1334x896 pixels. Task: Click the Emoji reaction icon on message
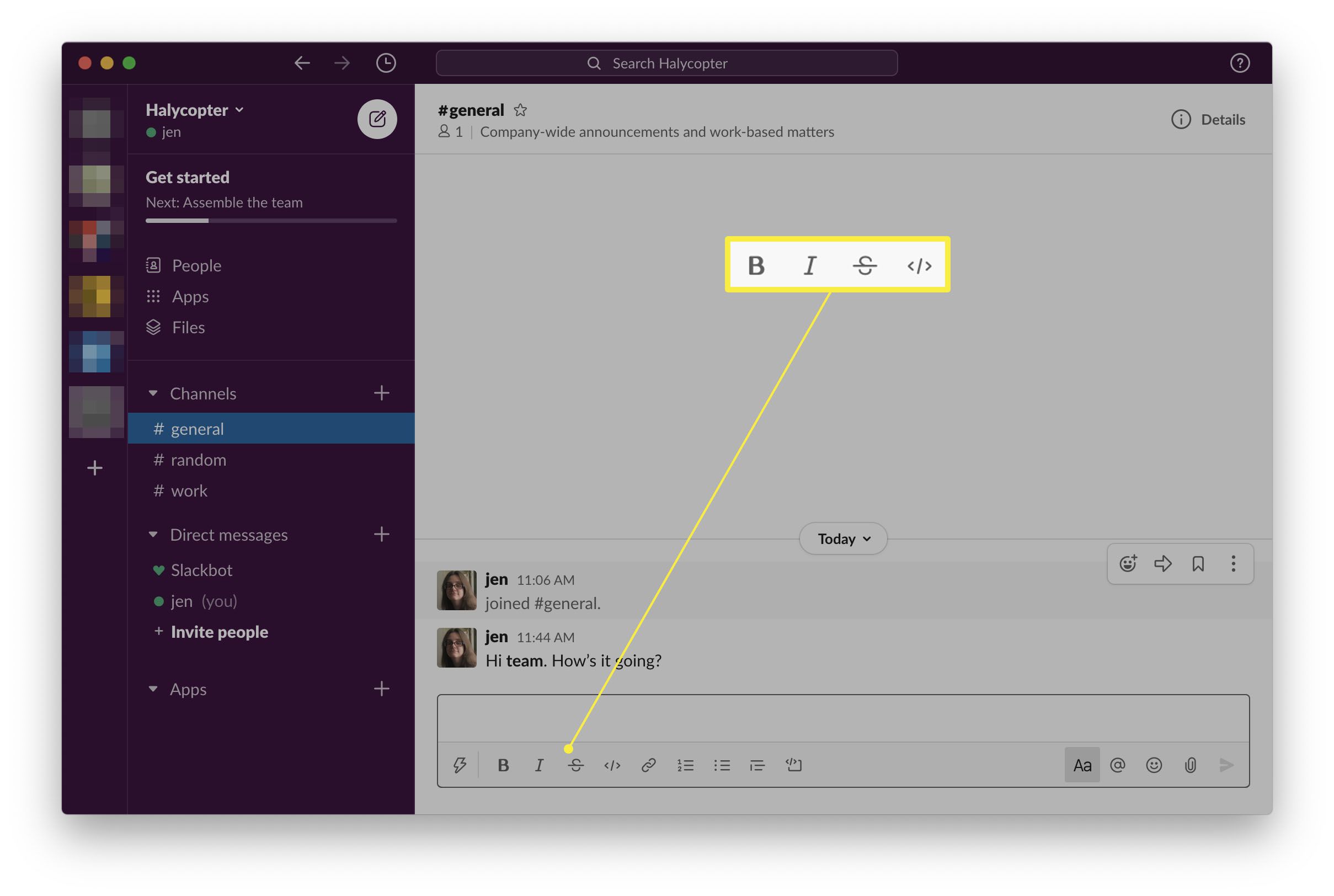pyautogui.click(x=1127, y=564)
